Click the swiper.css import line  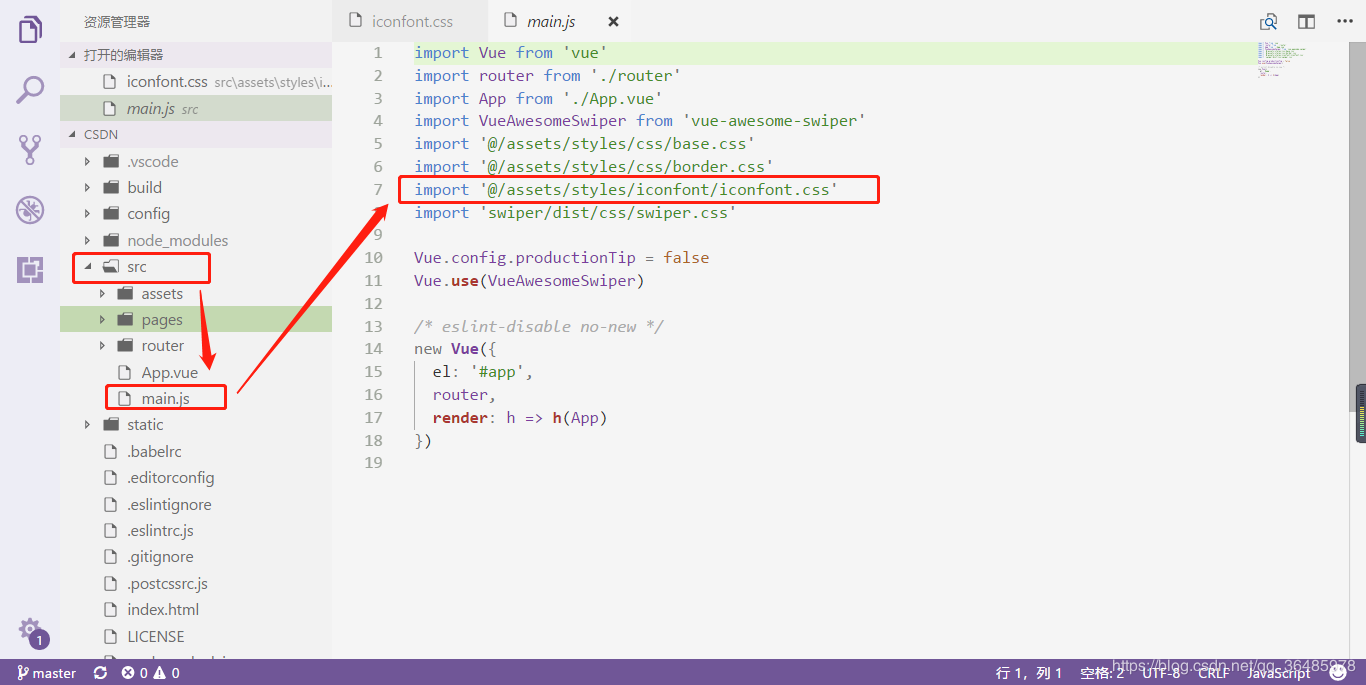point(575,212)
